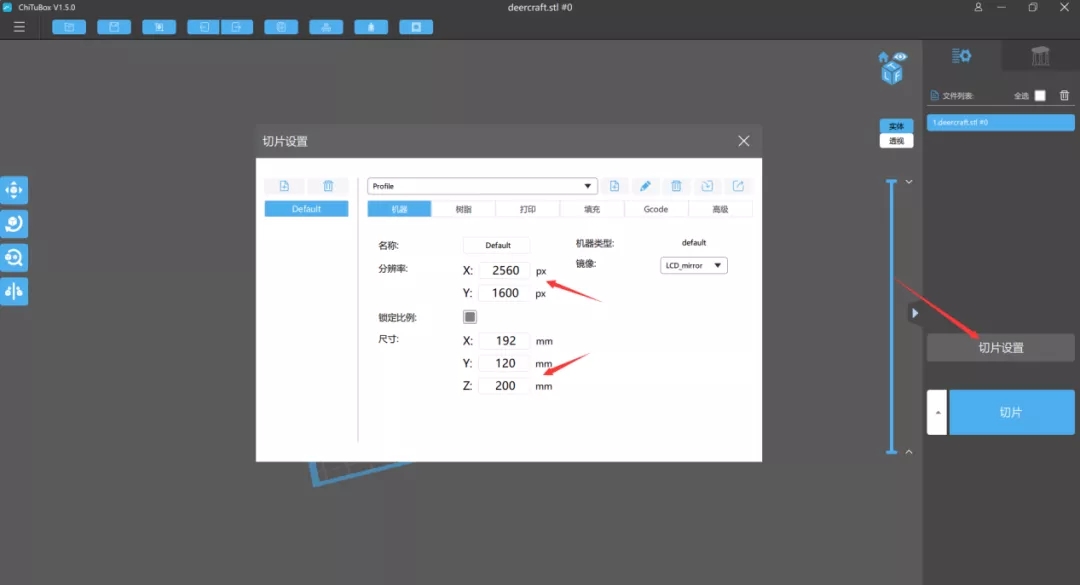Create new profile icon next to Profile dropdown
The width and height of the screenshot is (1080, 585).
click(614, 186)
